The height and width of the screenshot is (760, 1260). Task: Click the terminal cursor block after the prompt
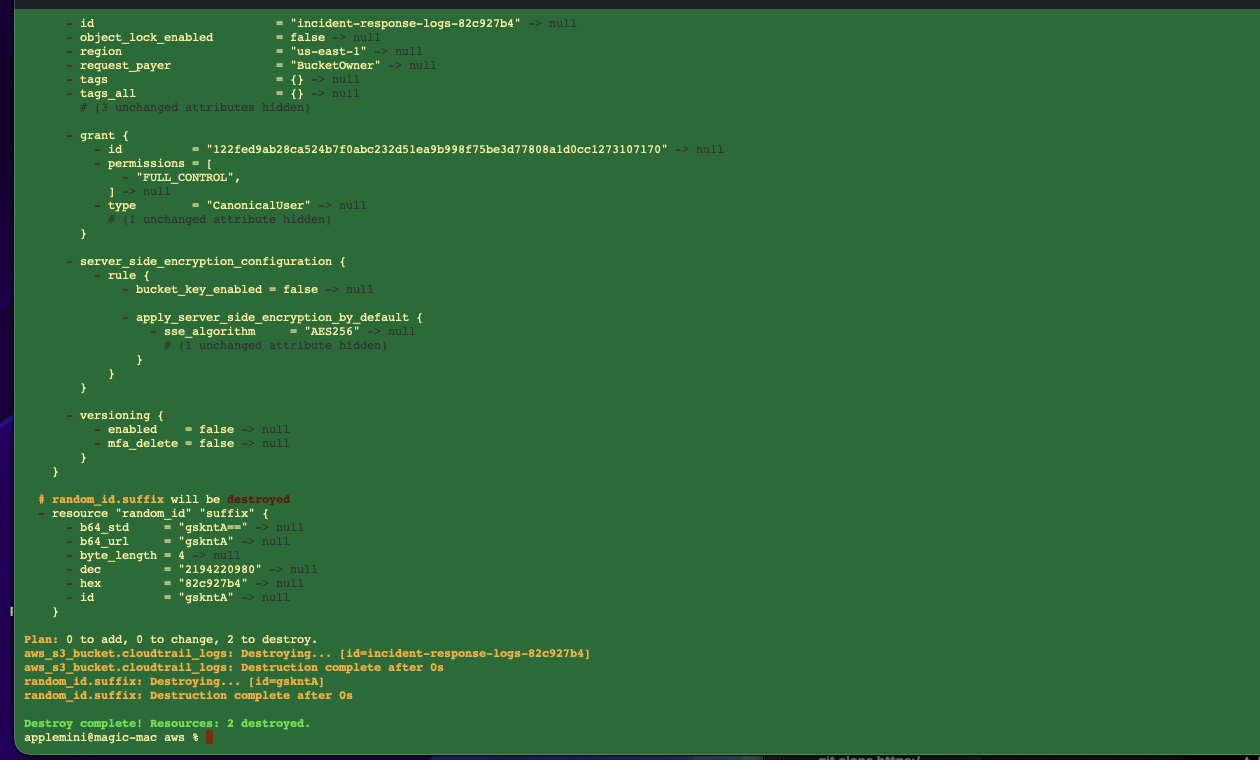(210, 737)
